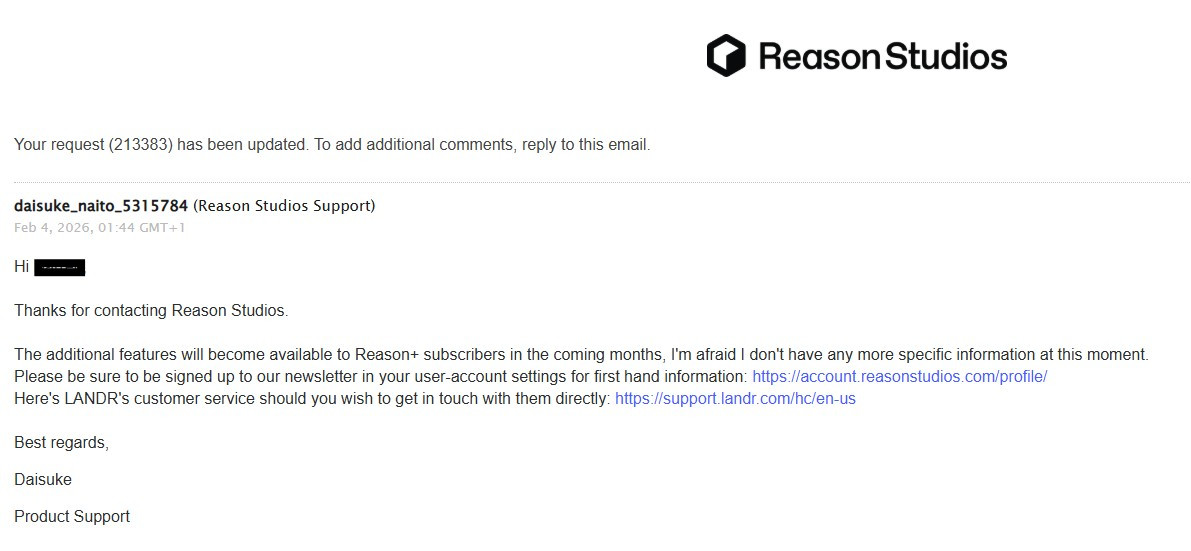The image size is (1191, 551).
Task: Click the "Product Support" signature title
Action: 72,516
